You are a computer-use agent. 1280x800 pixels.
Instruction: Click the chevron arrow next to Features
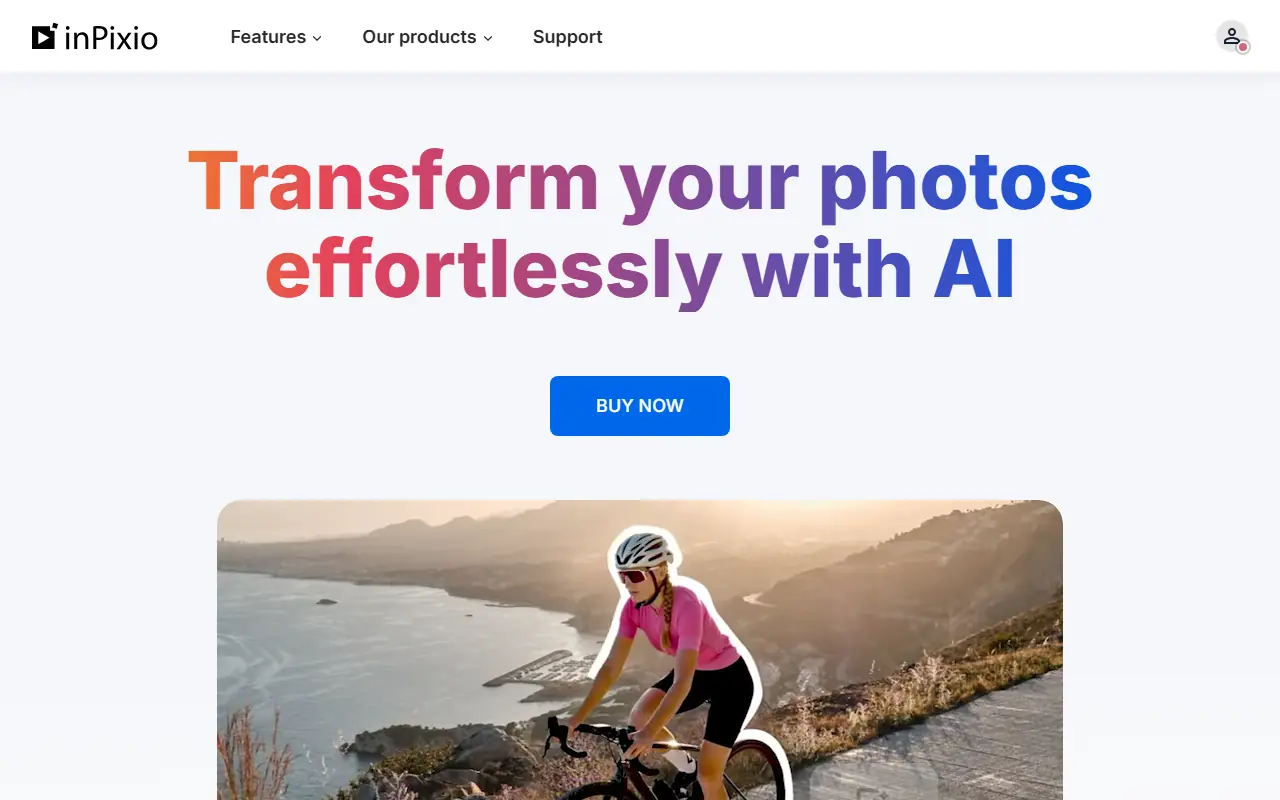click(x=317, y=38)
